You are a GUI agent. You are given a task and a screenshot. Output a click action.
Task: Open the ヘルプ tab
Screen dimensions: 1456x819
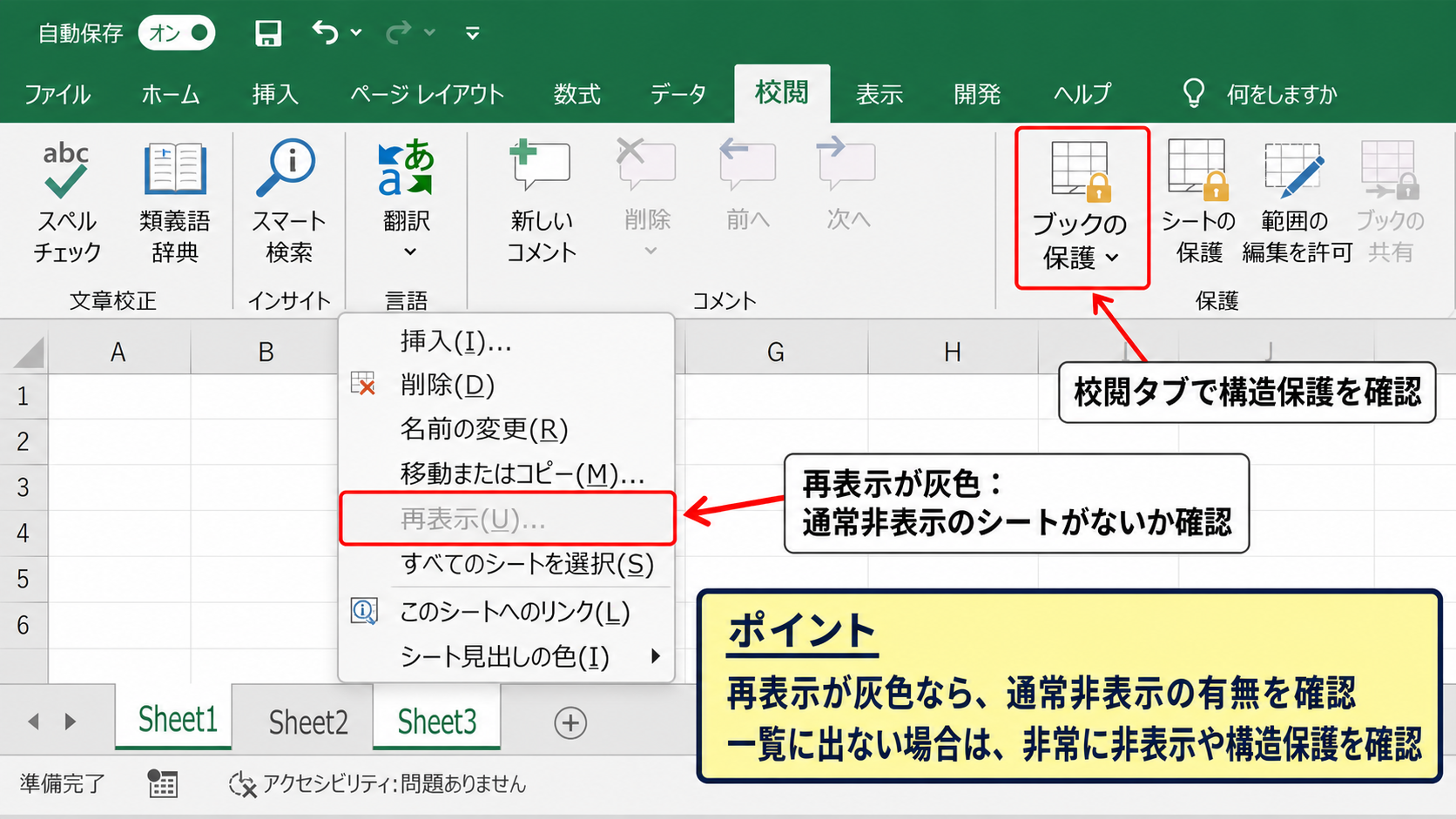pos(1082,94)
